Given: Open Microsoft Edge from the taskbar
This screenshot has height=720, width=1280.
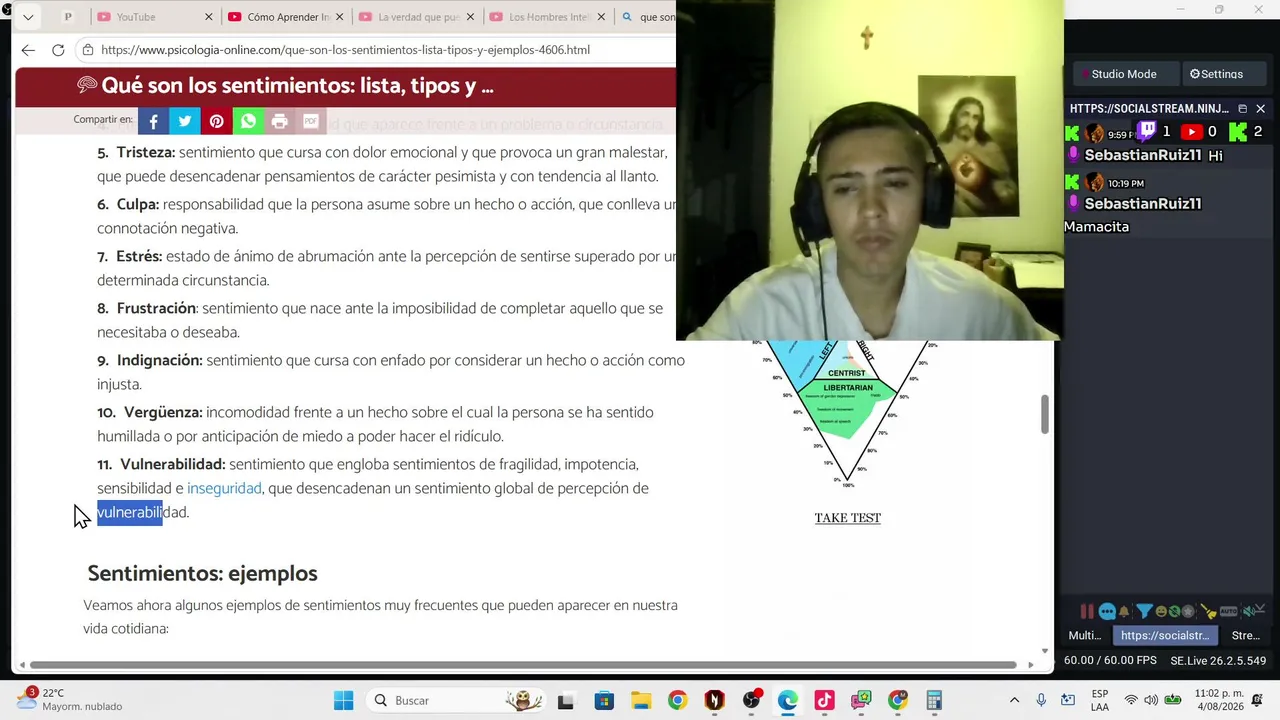Looking at the screenshot, I should [788, 700].
